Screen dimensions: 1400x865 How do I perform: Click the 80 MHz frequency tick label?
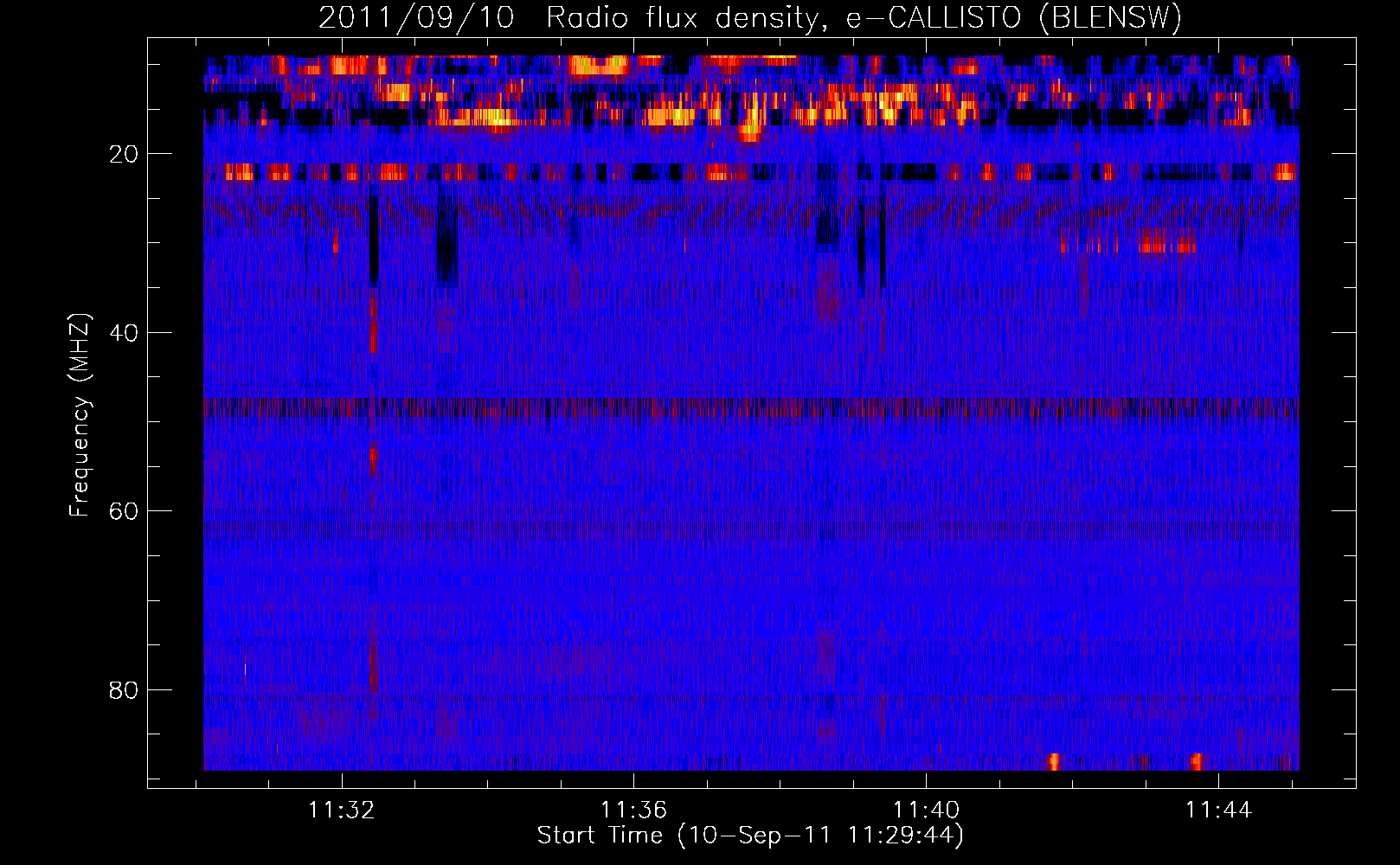point(124,690)
